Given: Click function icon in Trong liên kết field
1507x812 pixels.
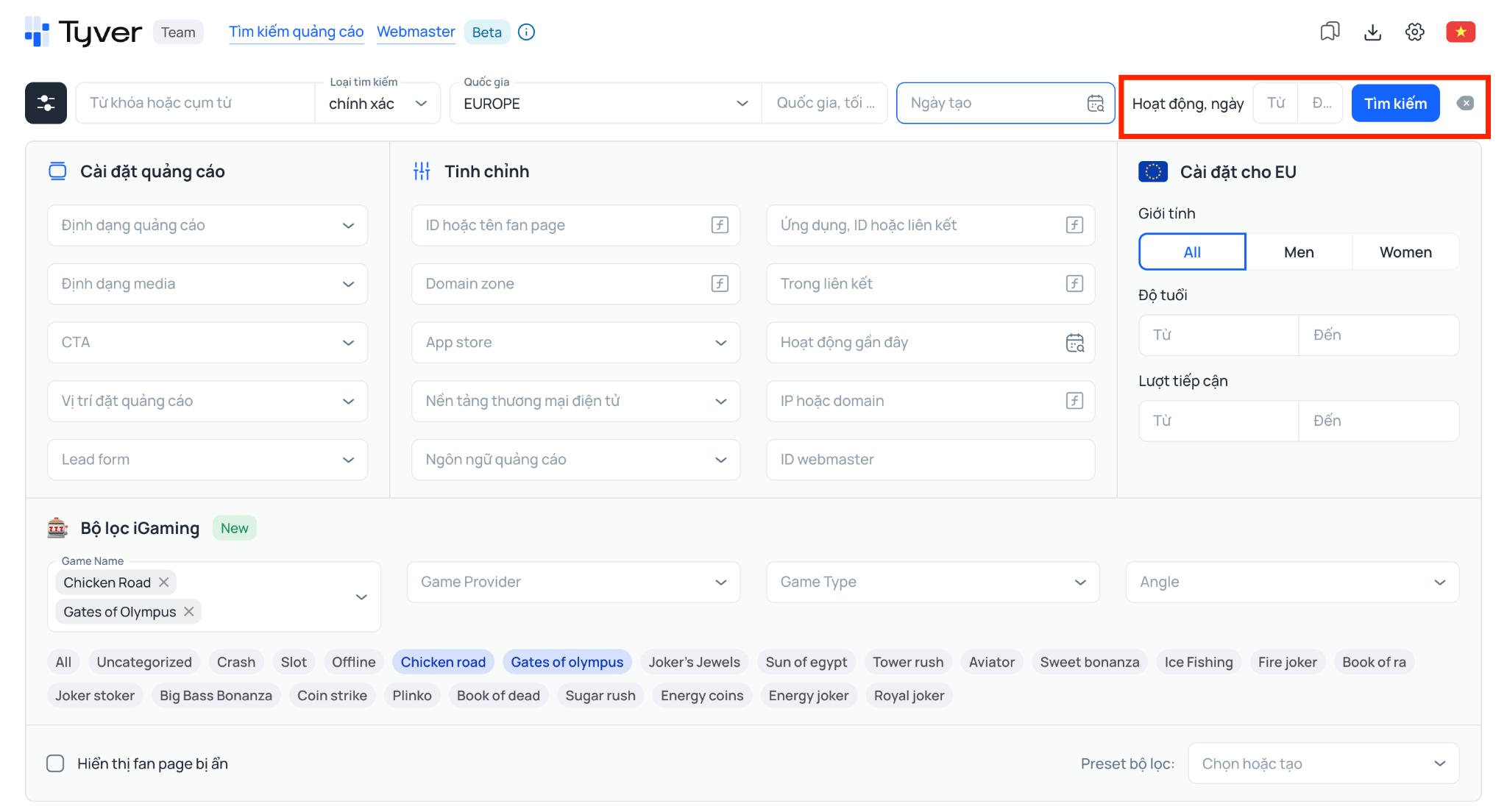Looking at the screenshot, I should [1074, 283].
